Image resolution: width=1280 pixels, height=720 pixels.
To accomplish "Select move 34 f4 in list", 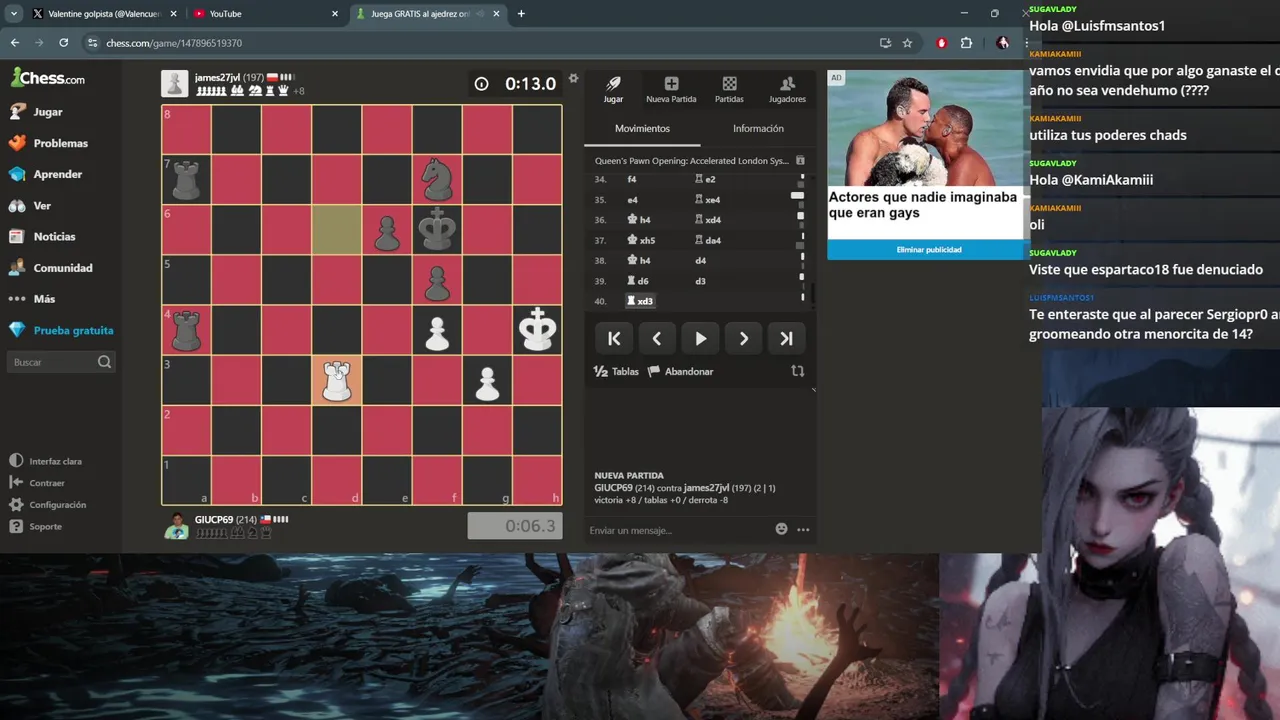I will pos(631,179).
